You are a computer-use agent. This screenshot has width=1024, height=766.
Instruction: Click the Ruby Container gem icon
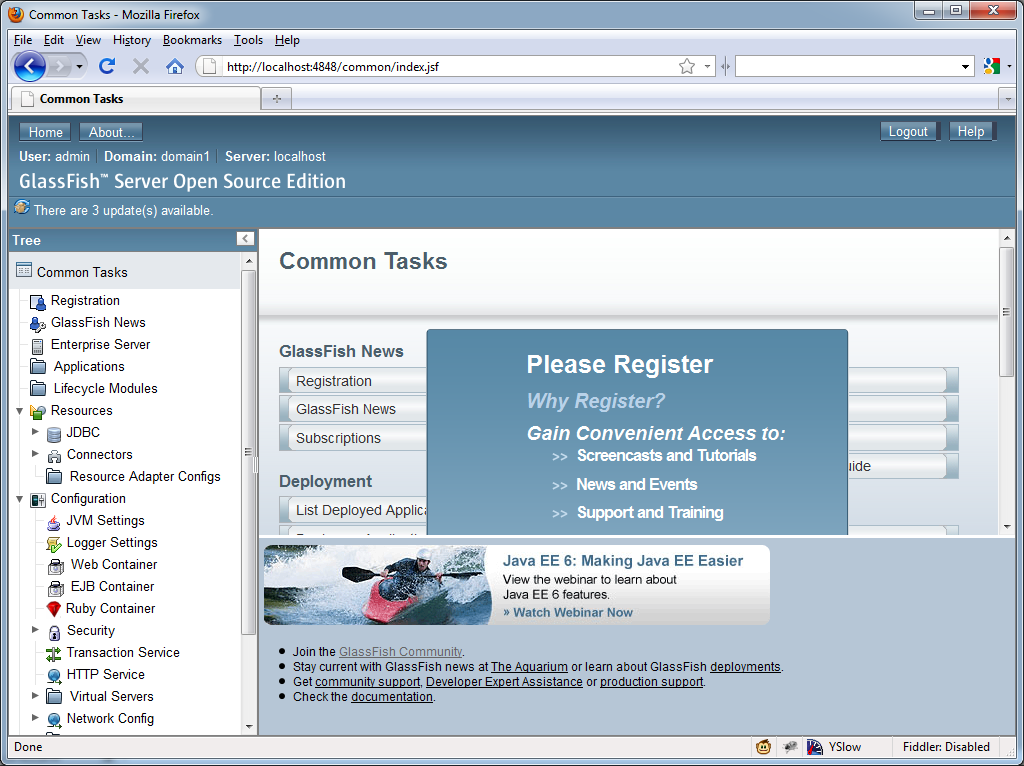pyautogui.click(x=54, y=609)
